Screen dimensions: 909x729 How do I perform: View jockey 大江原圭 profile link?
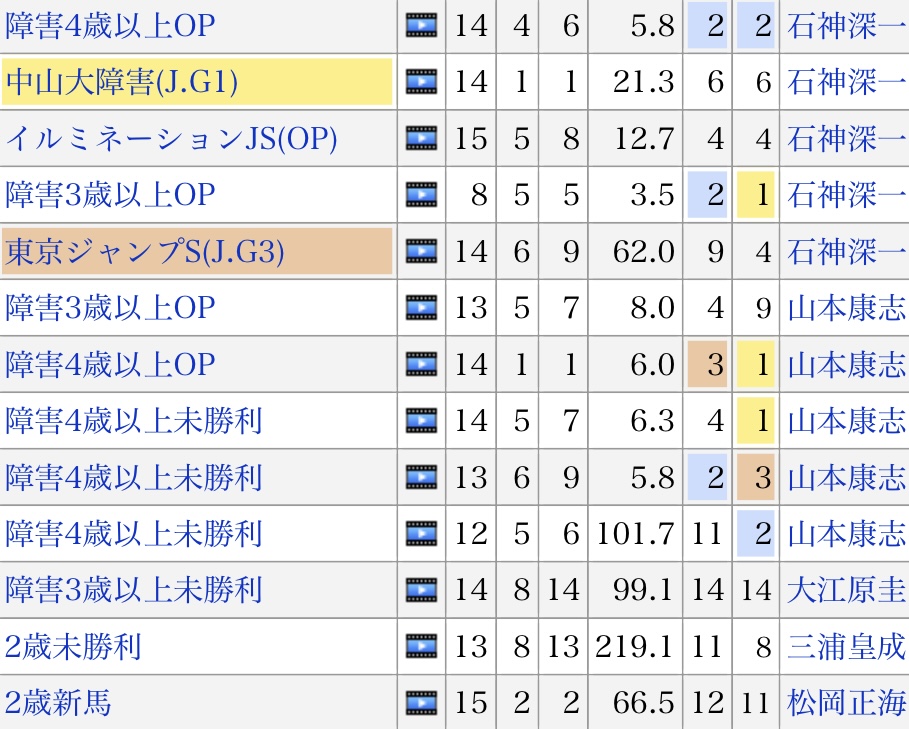pyautogui.click(x=846, y=590)
